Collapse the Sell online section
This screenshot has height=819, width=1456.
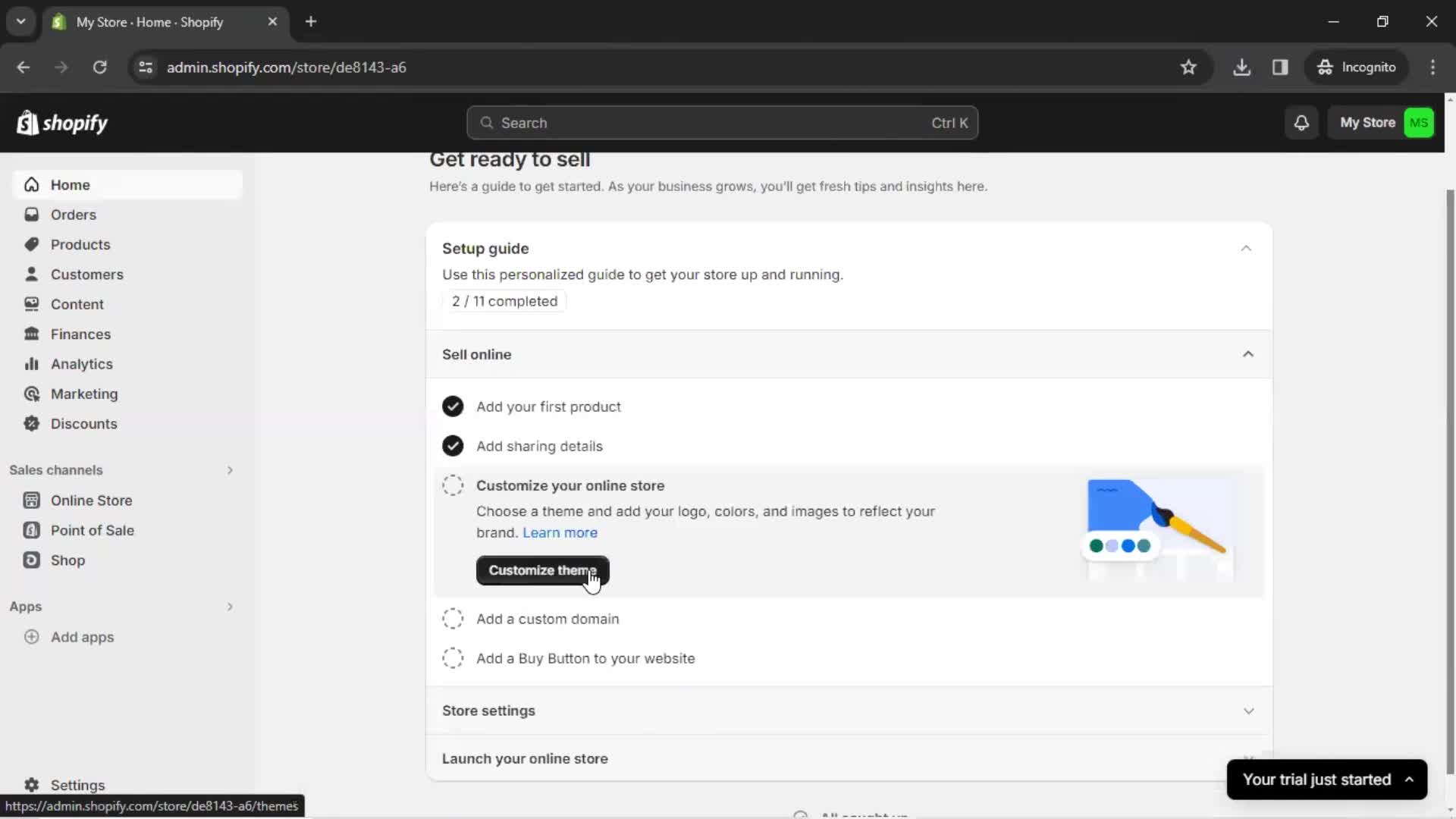point(1248,354)
